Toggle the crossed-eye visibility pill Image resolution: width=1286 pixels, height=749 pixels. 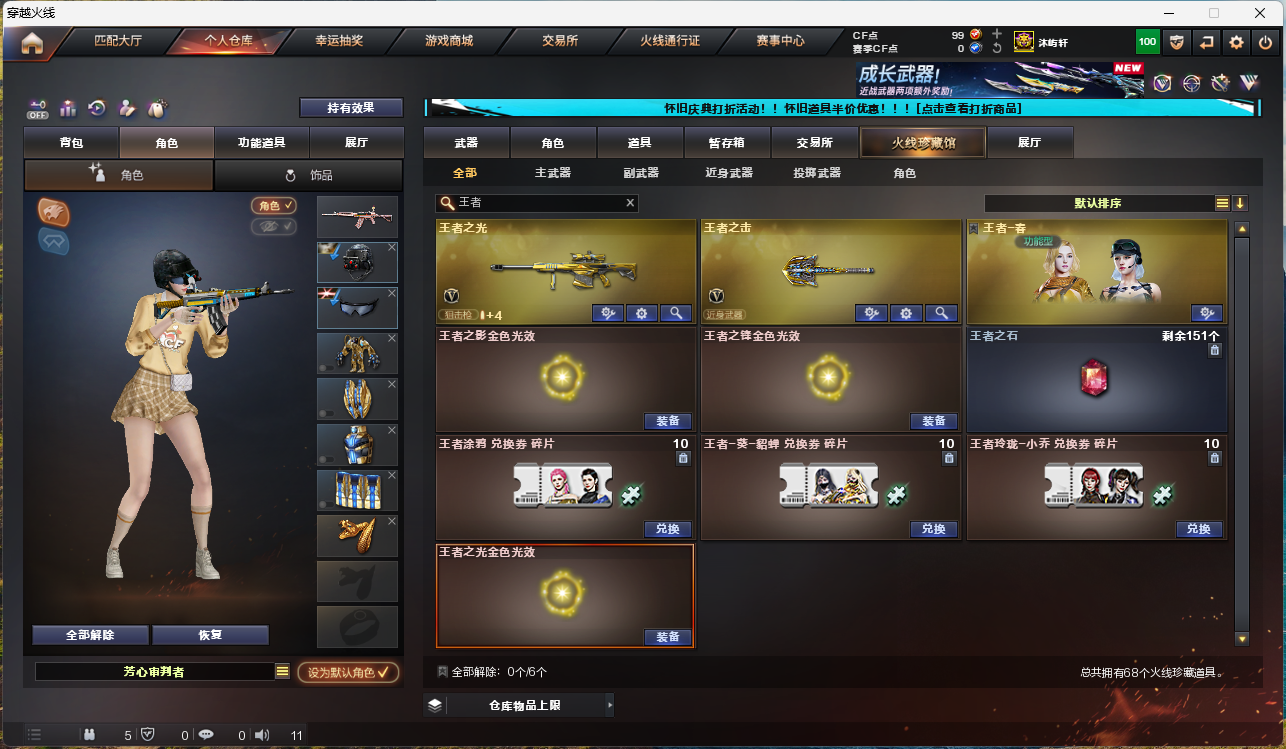pyautogui.click(x=274, y=226)
